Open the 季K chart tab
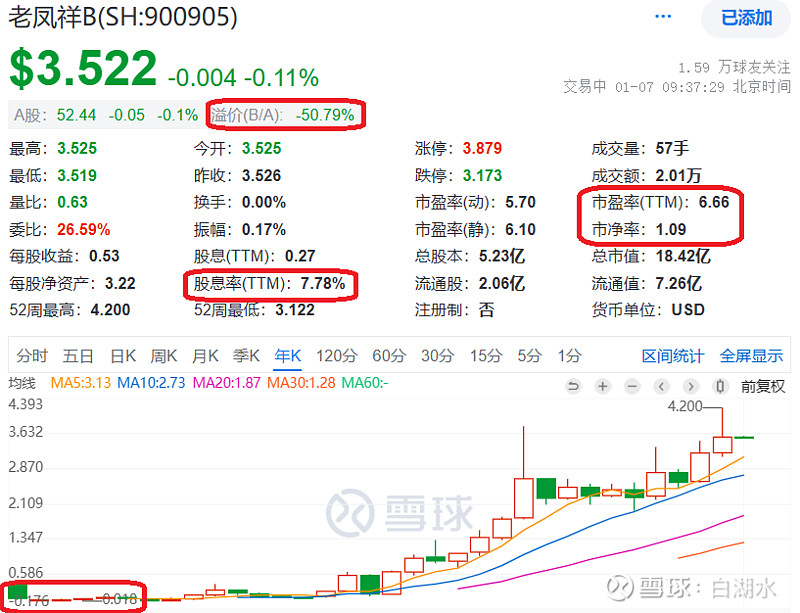Viewport: 800px width, 613px height. click(246, 355)
